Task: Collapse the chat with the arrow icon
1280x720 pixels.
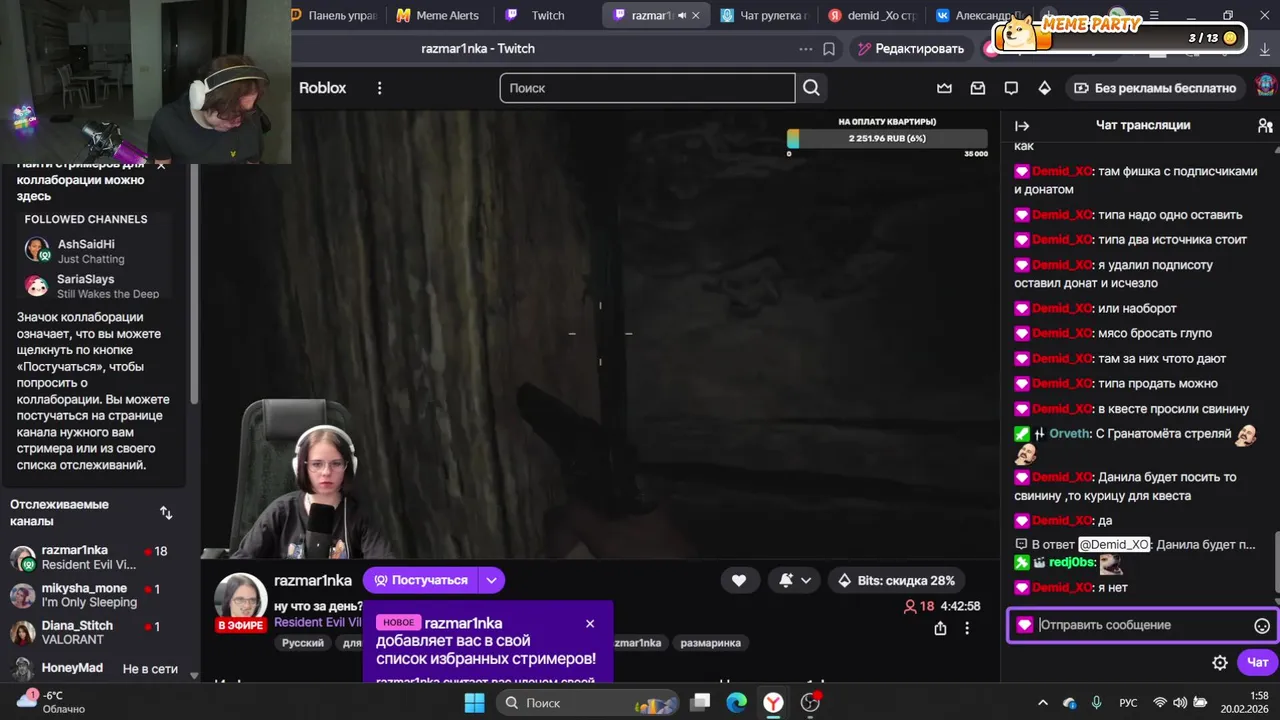Action: (x=1022, y=125)
